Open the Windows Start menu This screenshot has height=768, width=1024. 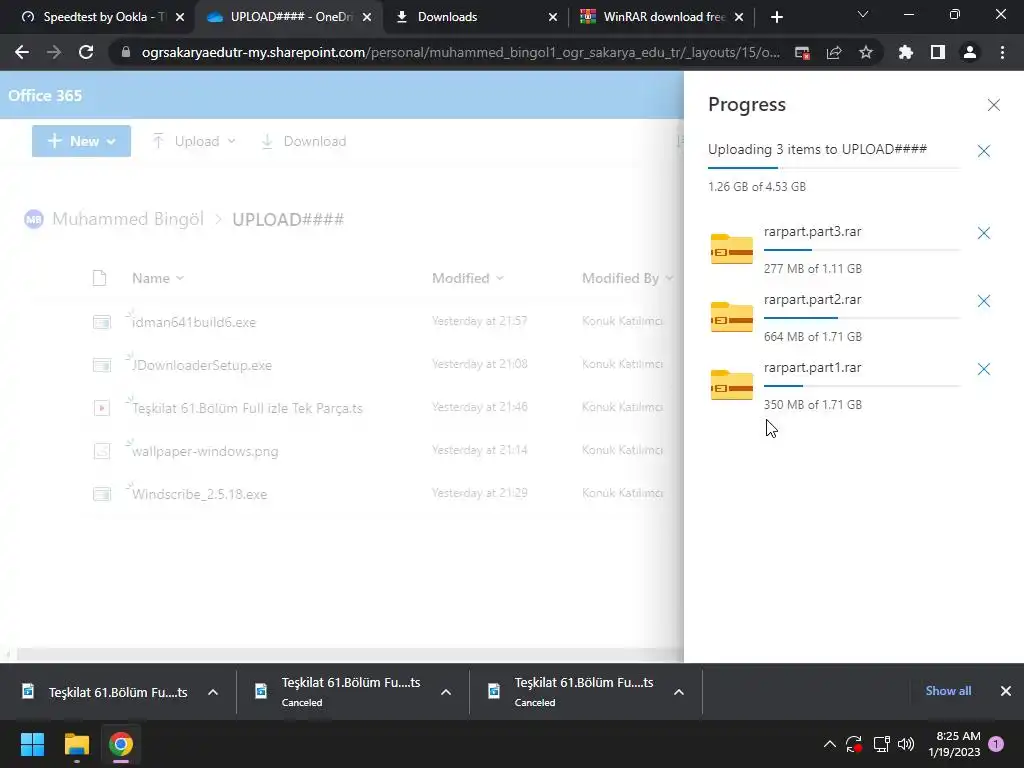pos(32,744)
